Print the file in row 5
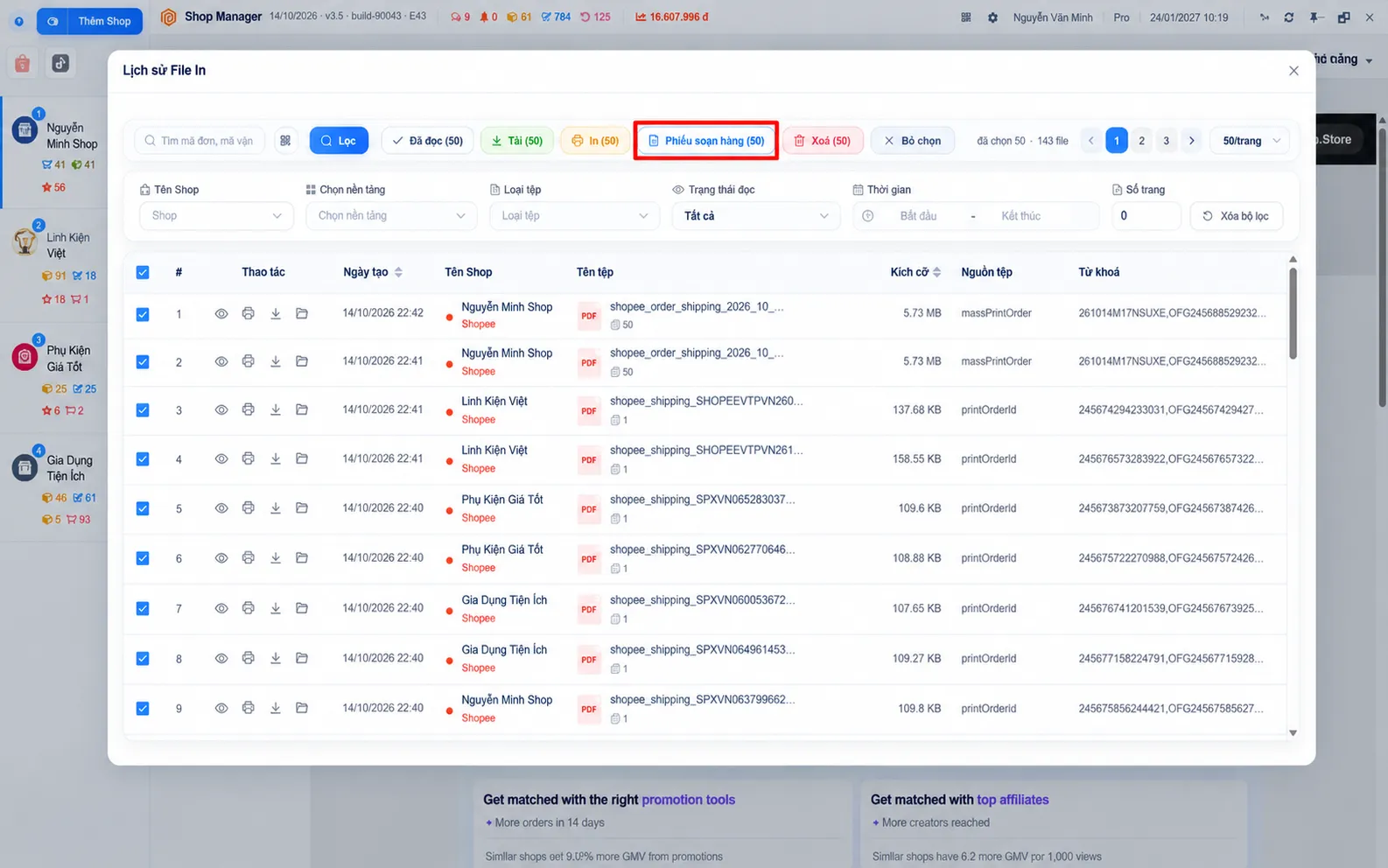Screen dimensions: 1388x868 point(249,508)
